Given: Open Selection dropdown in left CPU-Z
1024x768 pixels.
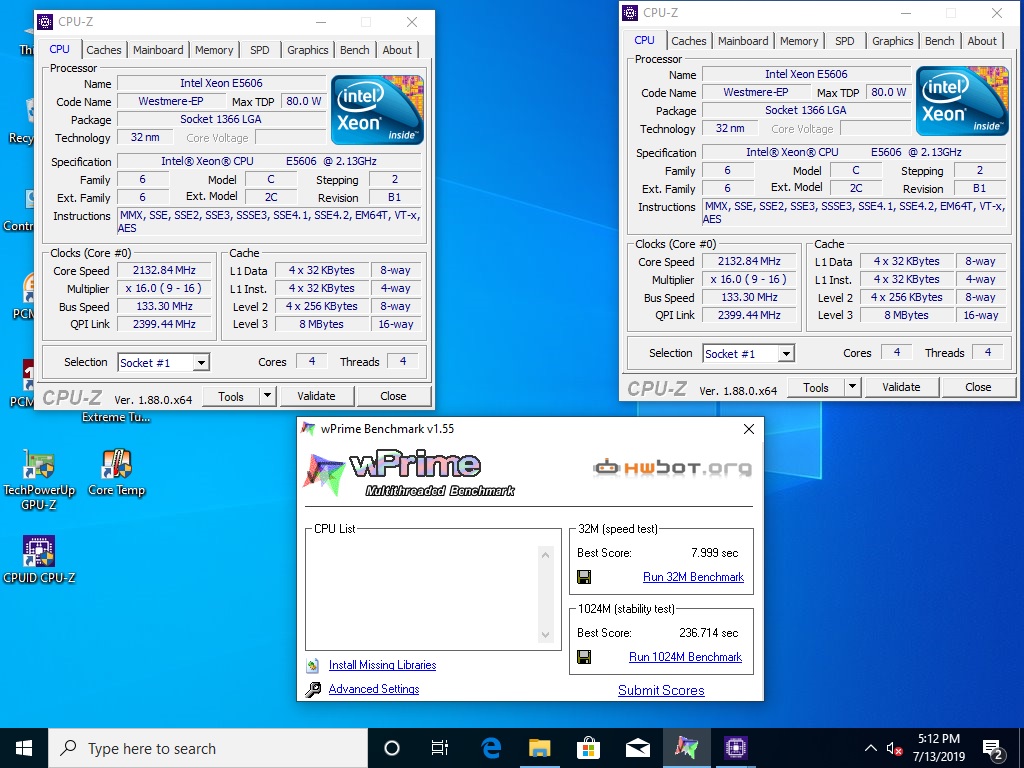Looking at the screenshot, I should pyautogui.click(x=202, y=362).
